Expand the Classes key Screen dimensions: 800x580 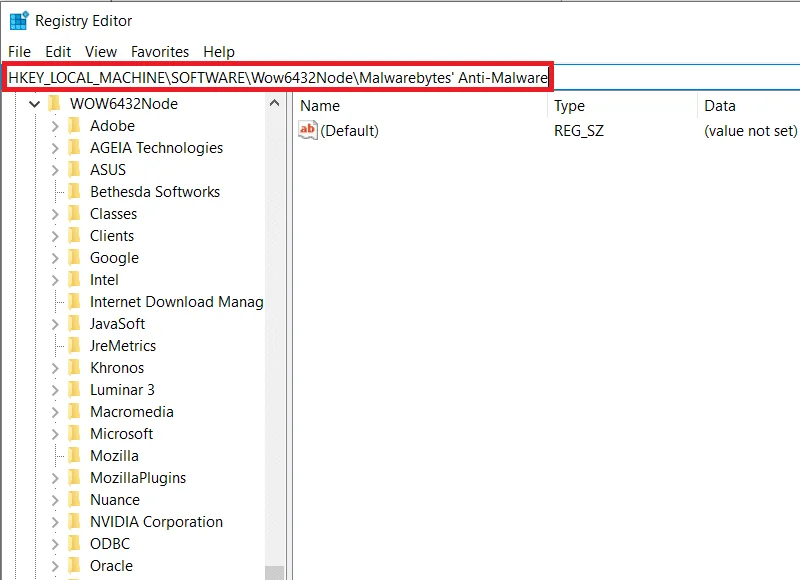[55, 214]
